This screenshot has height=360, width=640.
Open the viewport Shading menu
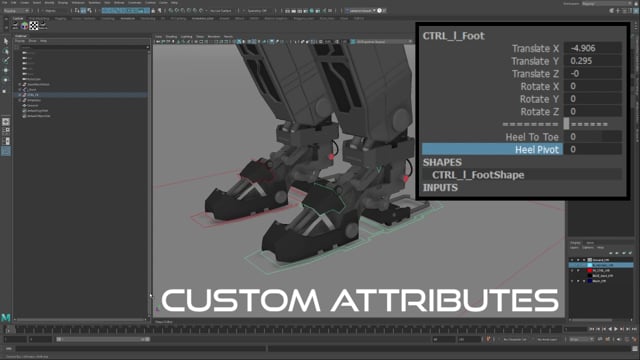tap(171, 37)
